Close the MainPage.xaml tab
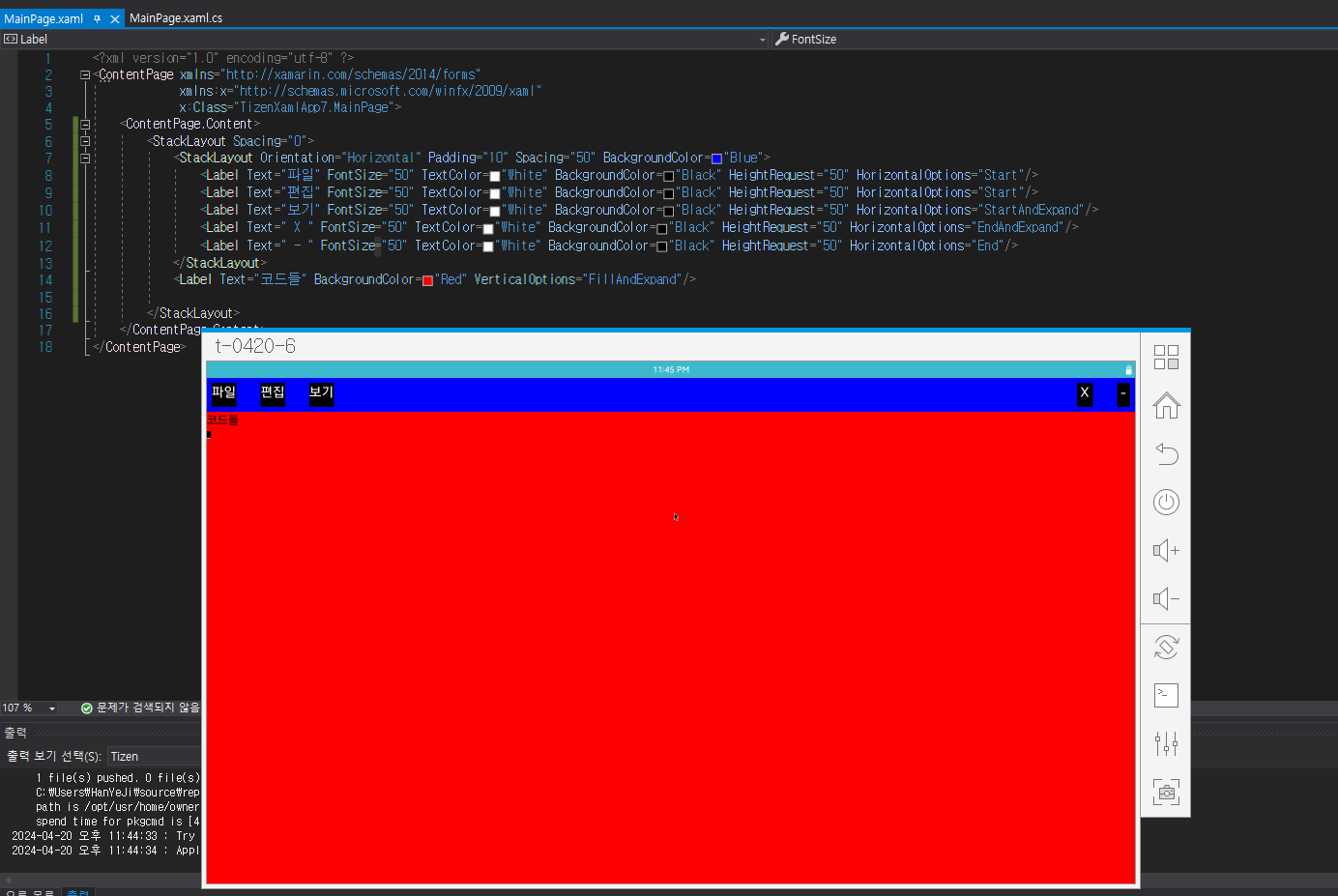The width and height of the screenshot is (1338, 896). pos(115,18)
